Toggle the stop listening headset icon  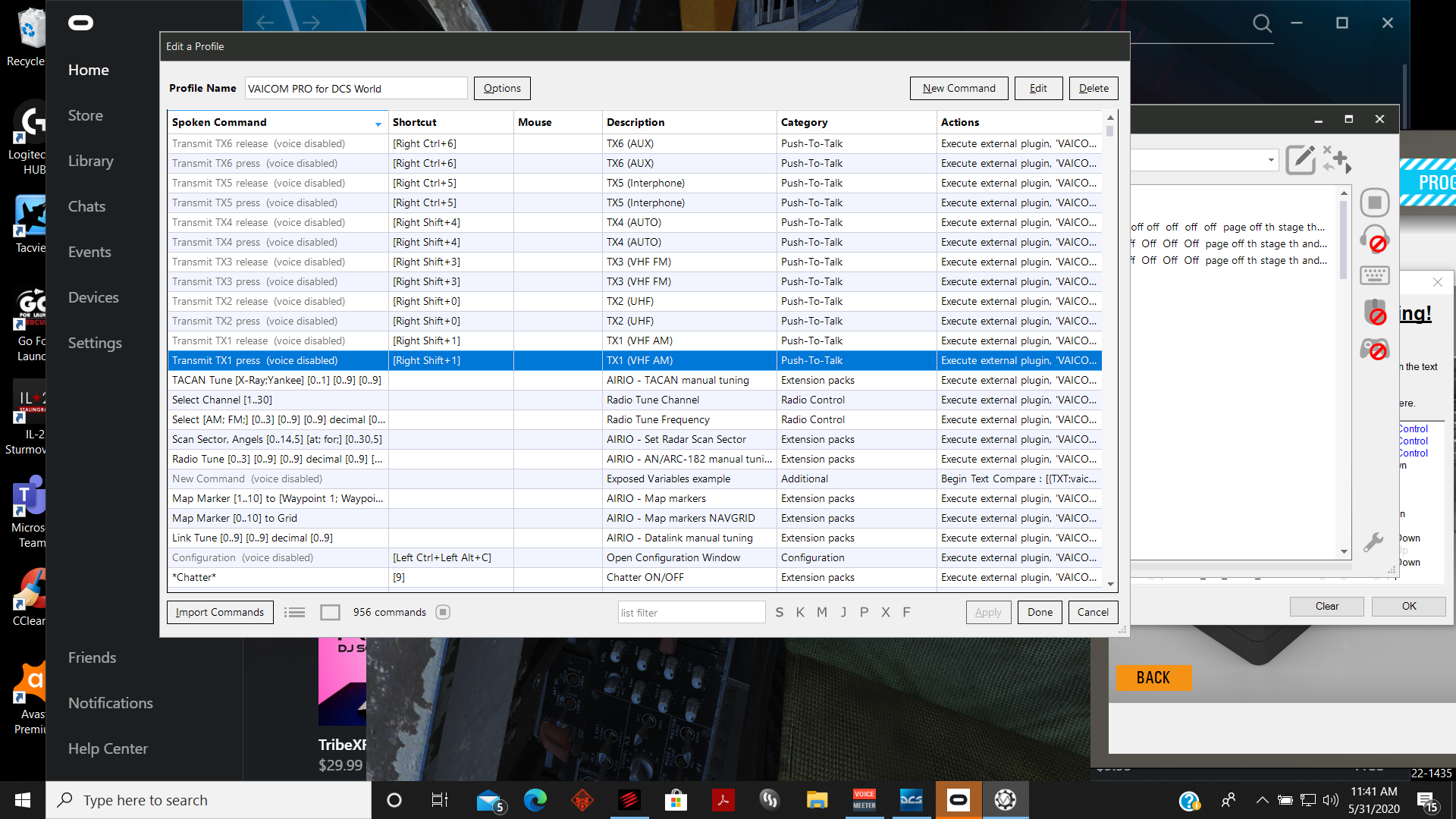tap(1374, 239)
